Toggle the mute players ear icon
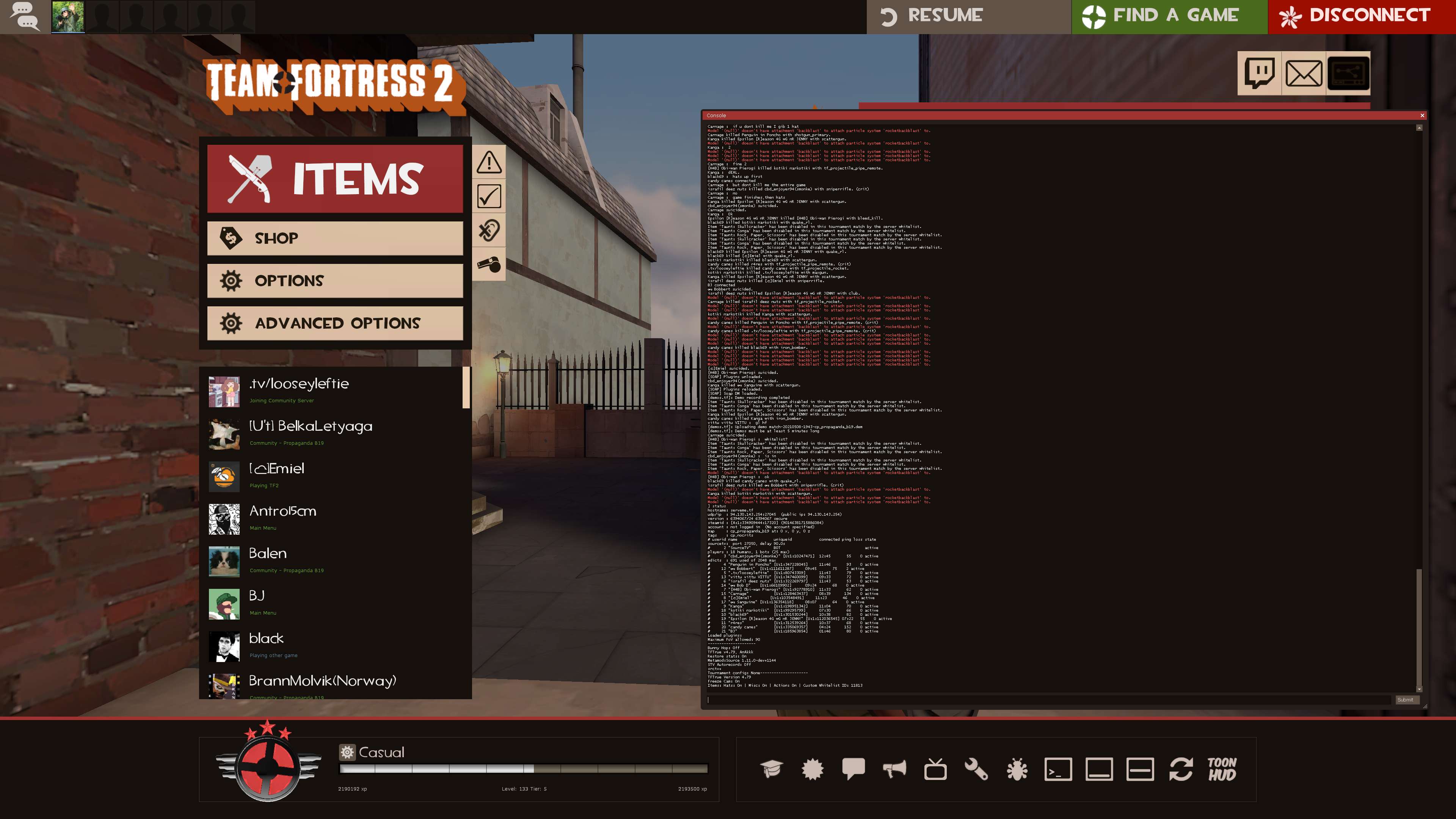The image size is (1456, 819). [x=489, y=231]
